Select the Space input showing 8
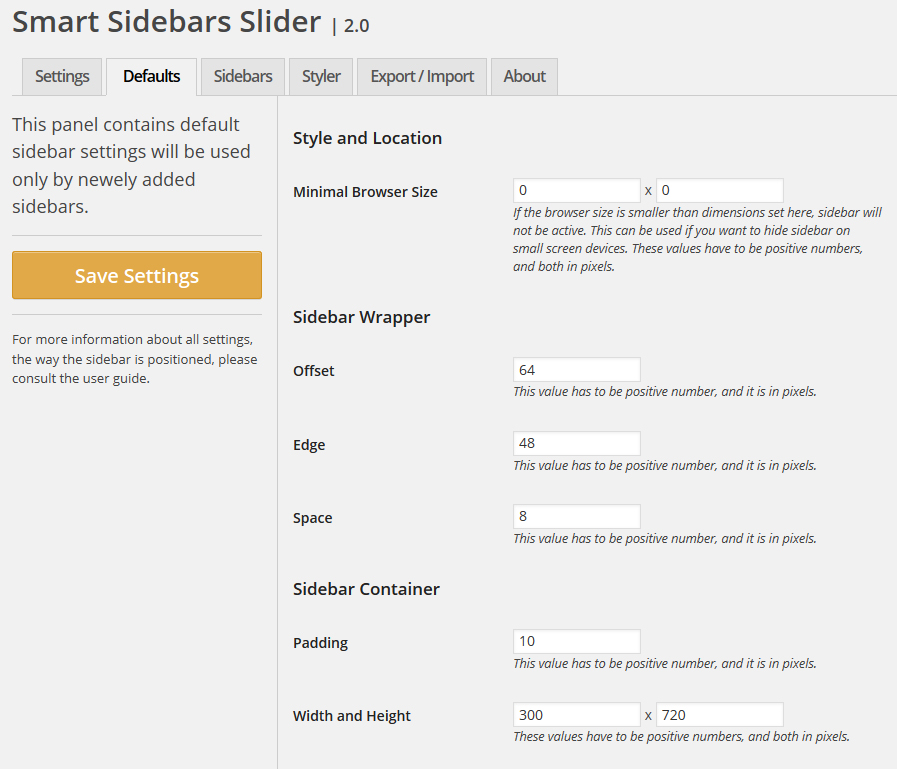 coord(576,516)
